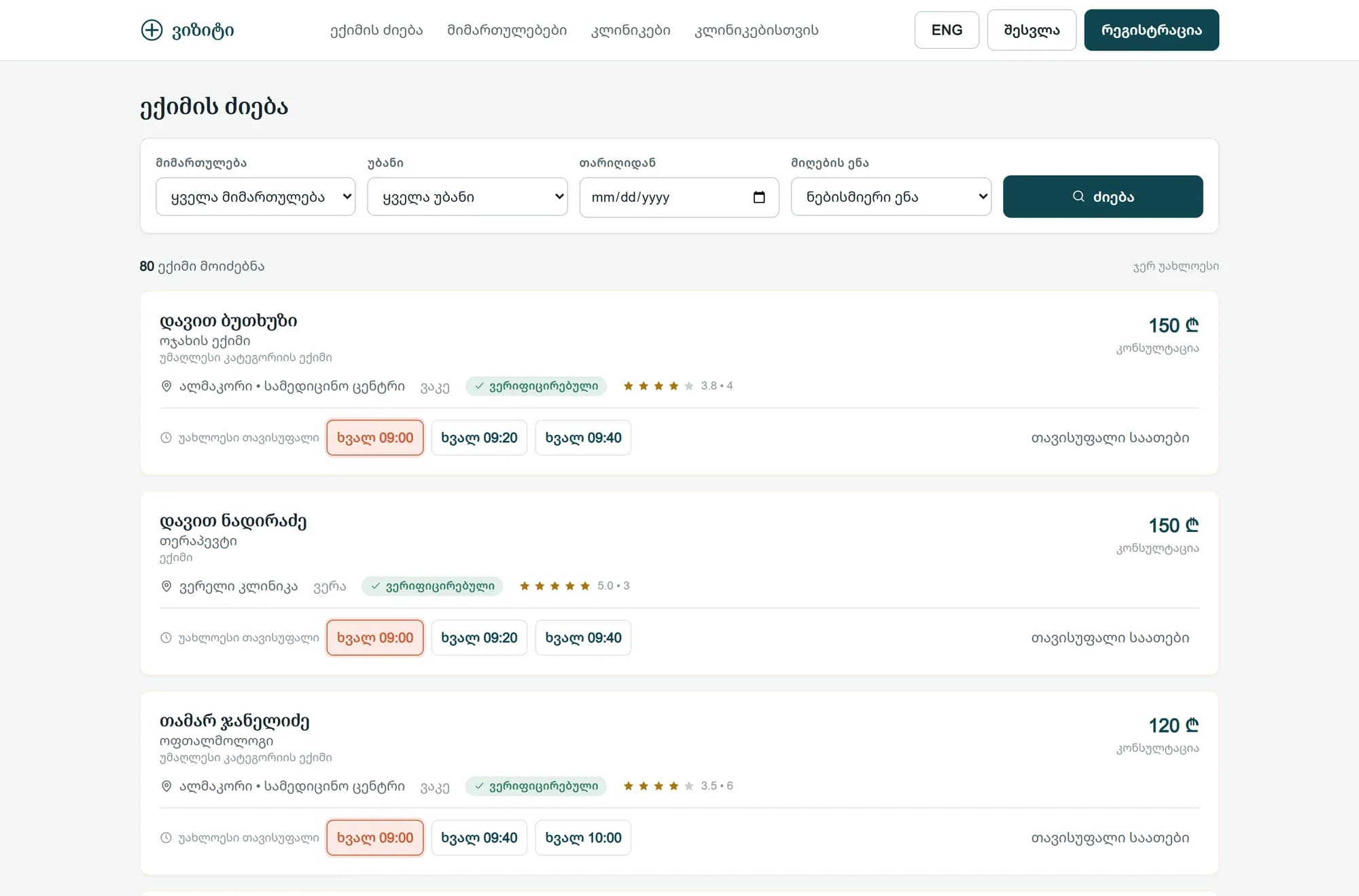The height and width of the screenshot is (896, 1359).
Task: Go to კლინიკები navigation item
Action: click(x=631, y=30)
